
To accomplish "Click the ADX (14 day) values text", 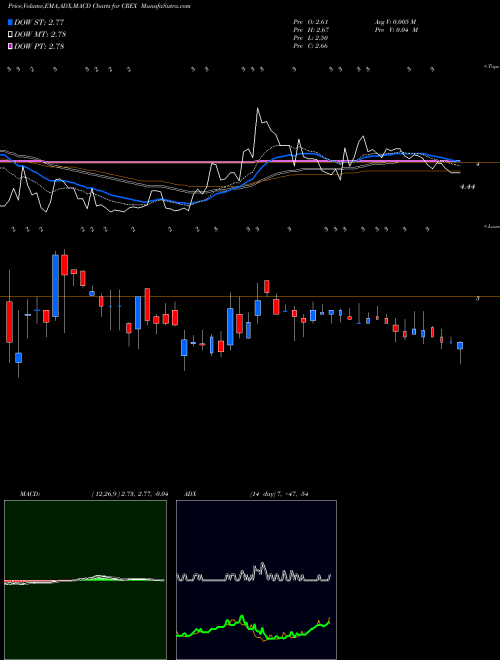I will pos(279,494).
